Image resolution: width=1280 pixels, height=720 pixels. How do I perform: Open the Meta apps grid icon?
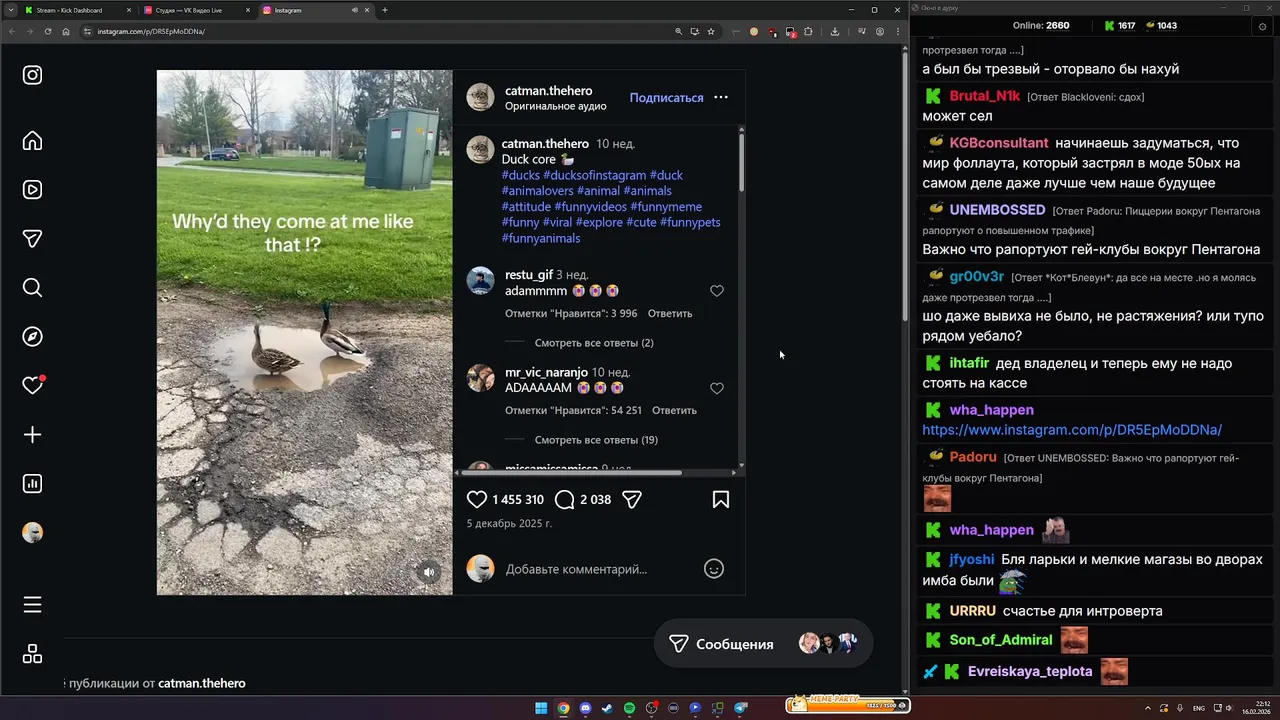pyautogui.click(x=32, y=654)
